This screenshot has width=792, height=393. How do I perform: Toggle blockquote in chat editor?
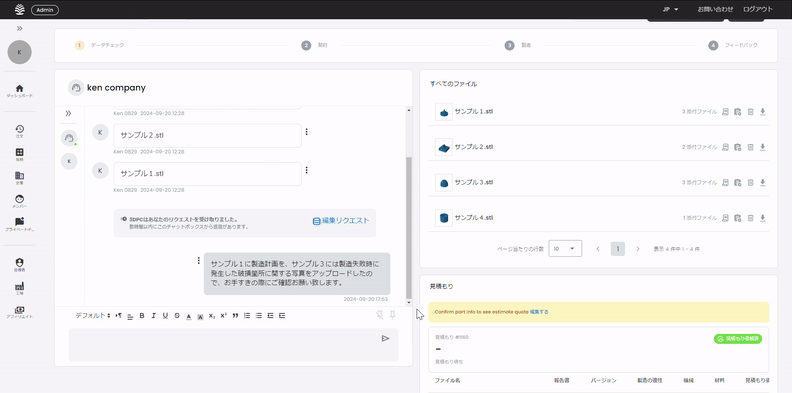(235, 316)
